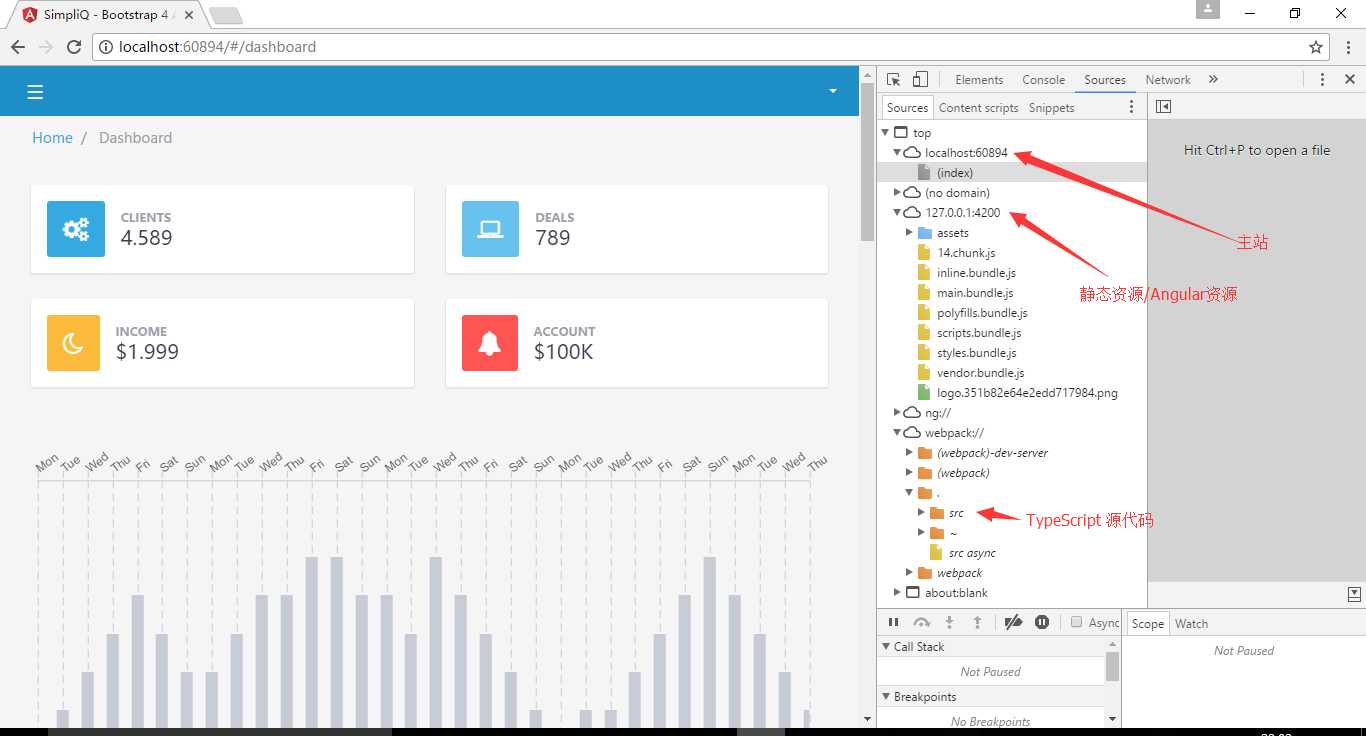Click the Deals laptop icon tile

click(x=490, y=229)
